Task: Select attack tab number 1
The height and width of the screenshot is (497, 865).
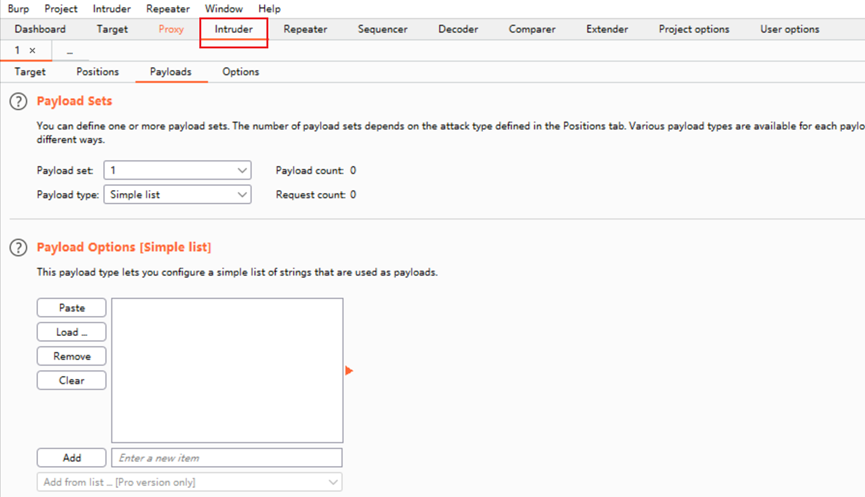Action: pyautogui.click(x=18, y=50)
